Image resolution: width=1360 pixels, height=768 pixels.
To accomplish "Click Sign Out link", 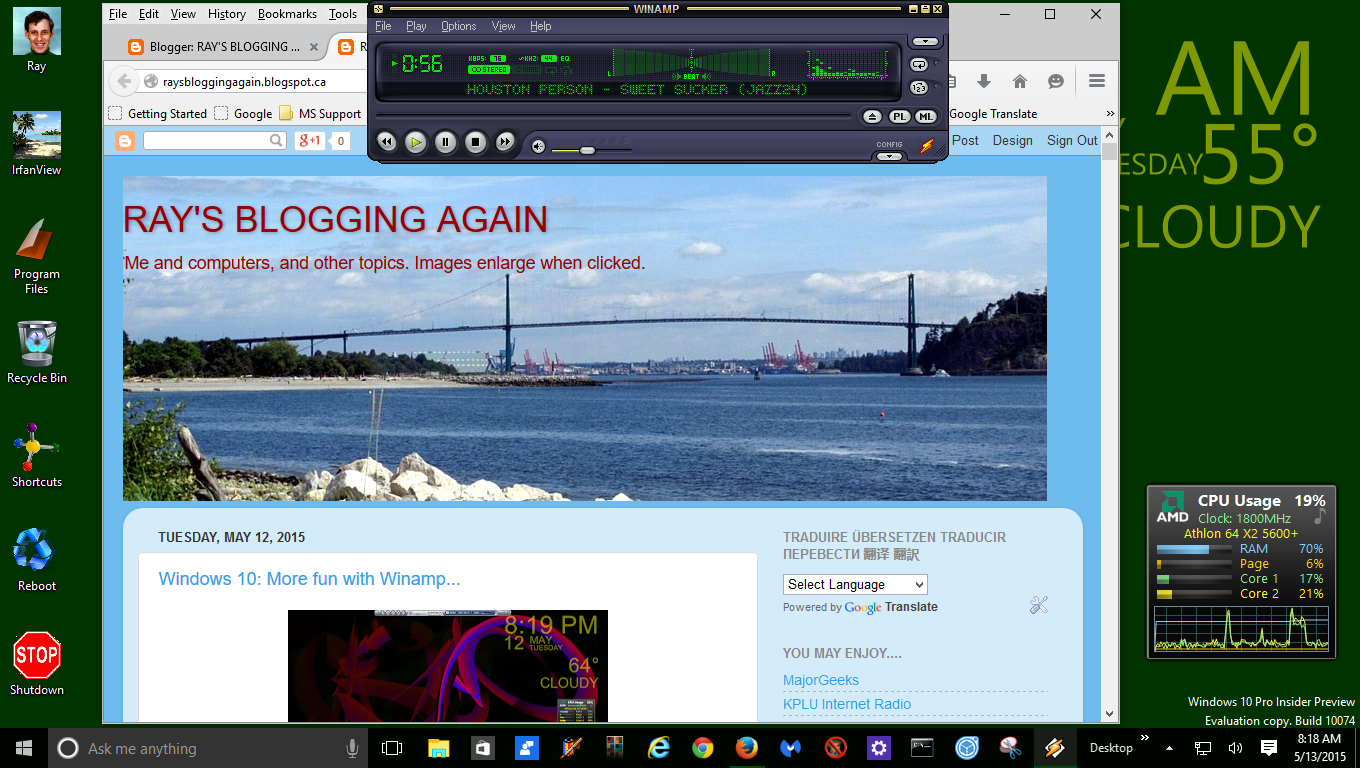I will pyautogui.click(x=1072, y=141).
